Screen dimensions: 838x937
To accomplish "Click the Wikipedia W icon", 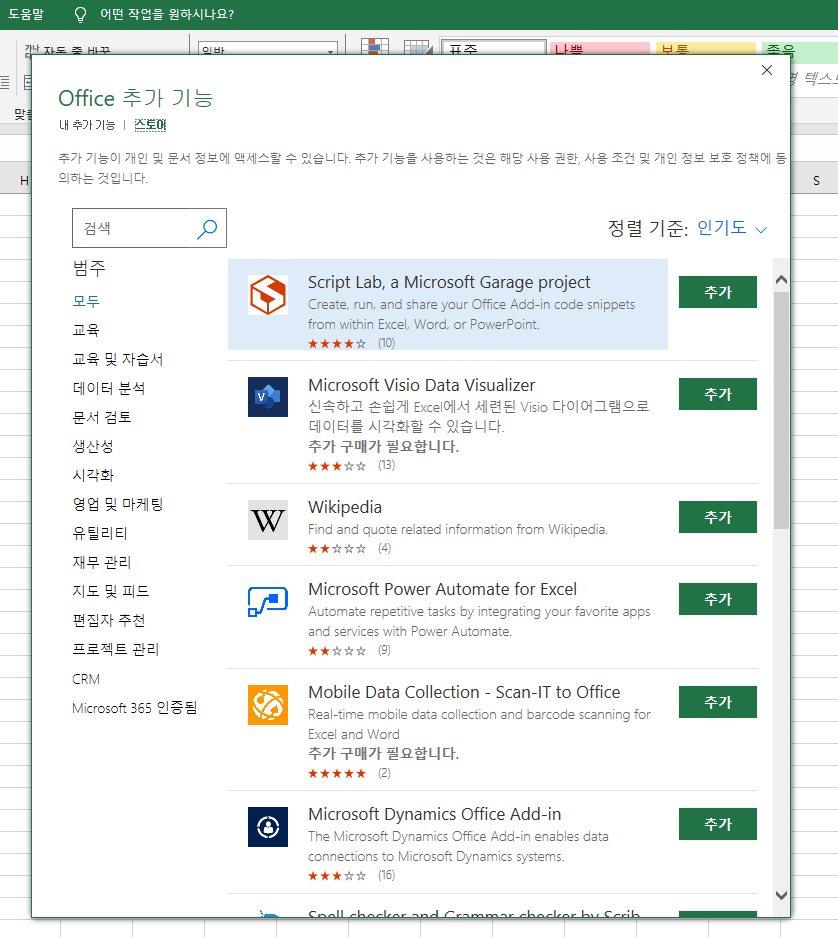I will pyautogui.click(x=268, y=520).
